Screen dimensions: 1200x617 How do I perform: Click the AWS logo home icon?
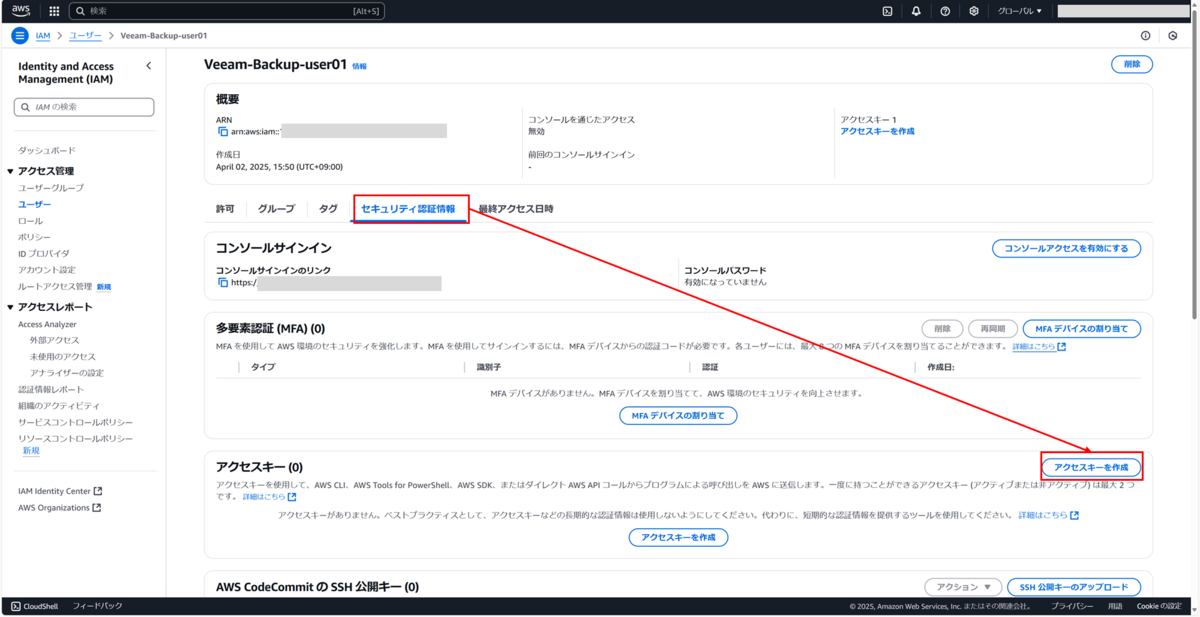(21, 11)
